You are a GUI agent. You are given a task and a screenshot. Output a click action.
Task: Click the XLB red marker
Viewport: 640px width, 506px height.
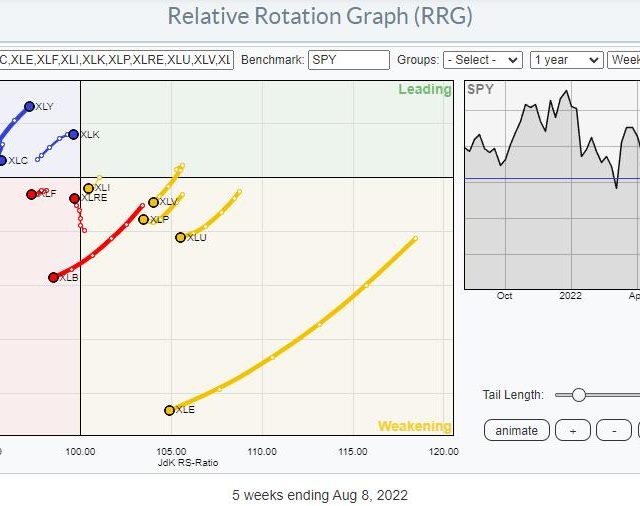pos(54,277)
